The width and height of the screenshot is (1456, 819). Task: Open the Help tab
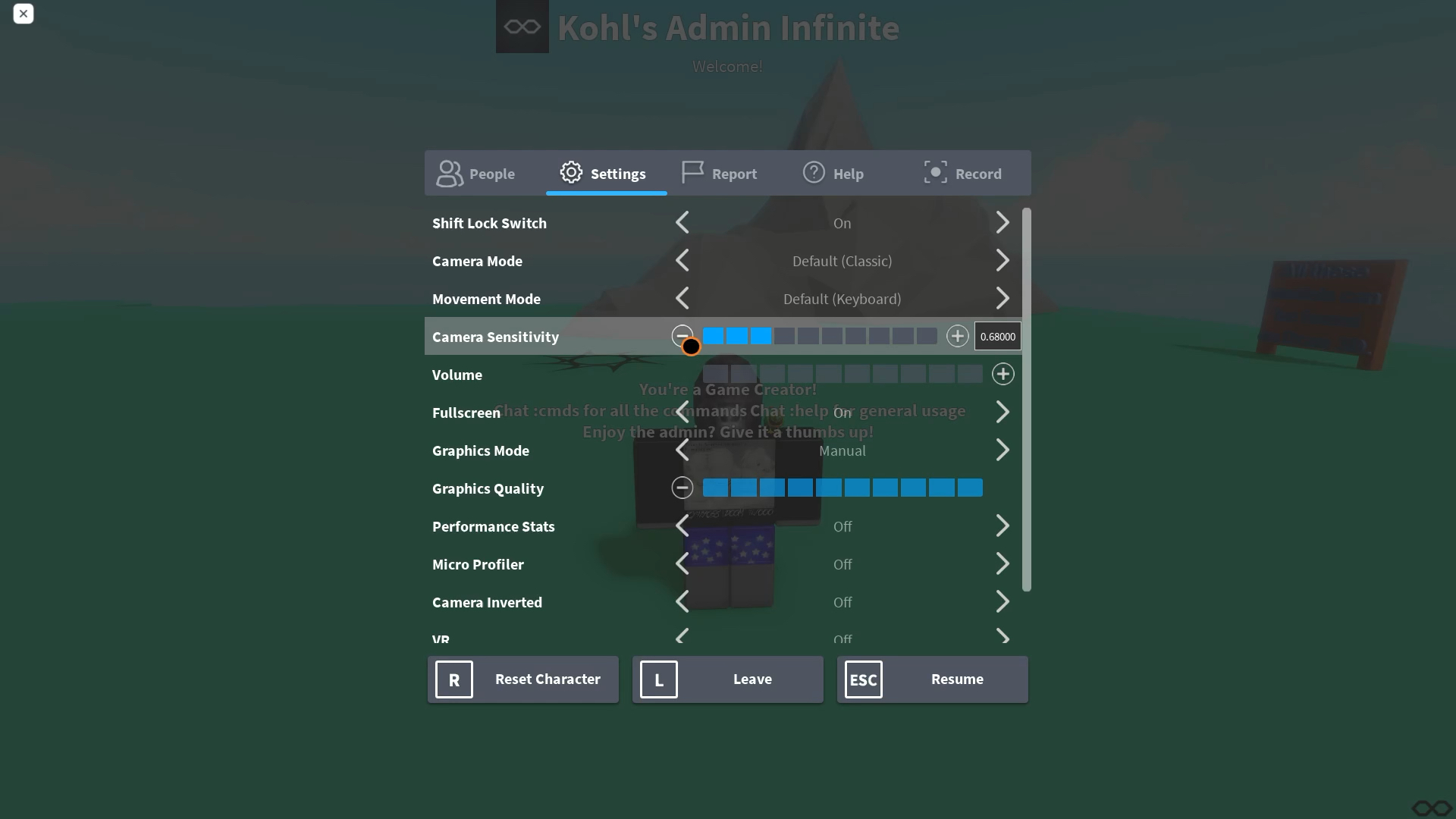point(849,173)
